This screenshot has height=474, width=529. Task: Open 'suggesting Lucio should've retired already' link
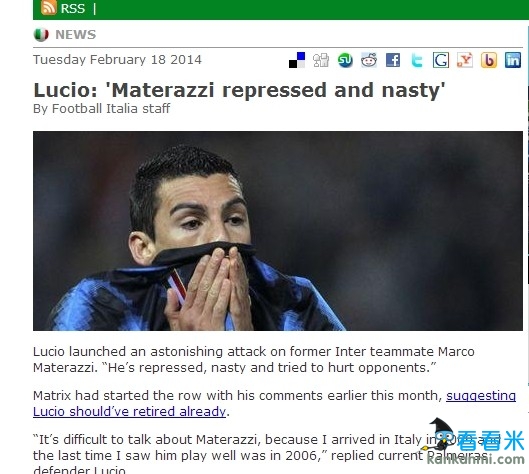click(274, 403)
